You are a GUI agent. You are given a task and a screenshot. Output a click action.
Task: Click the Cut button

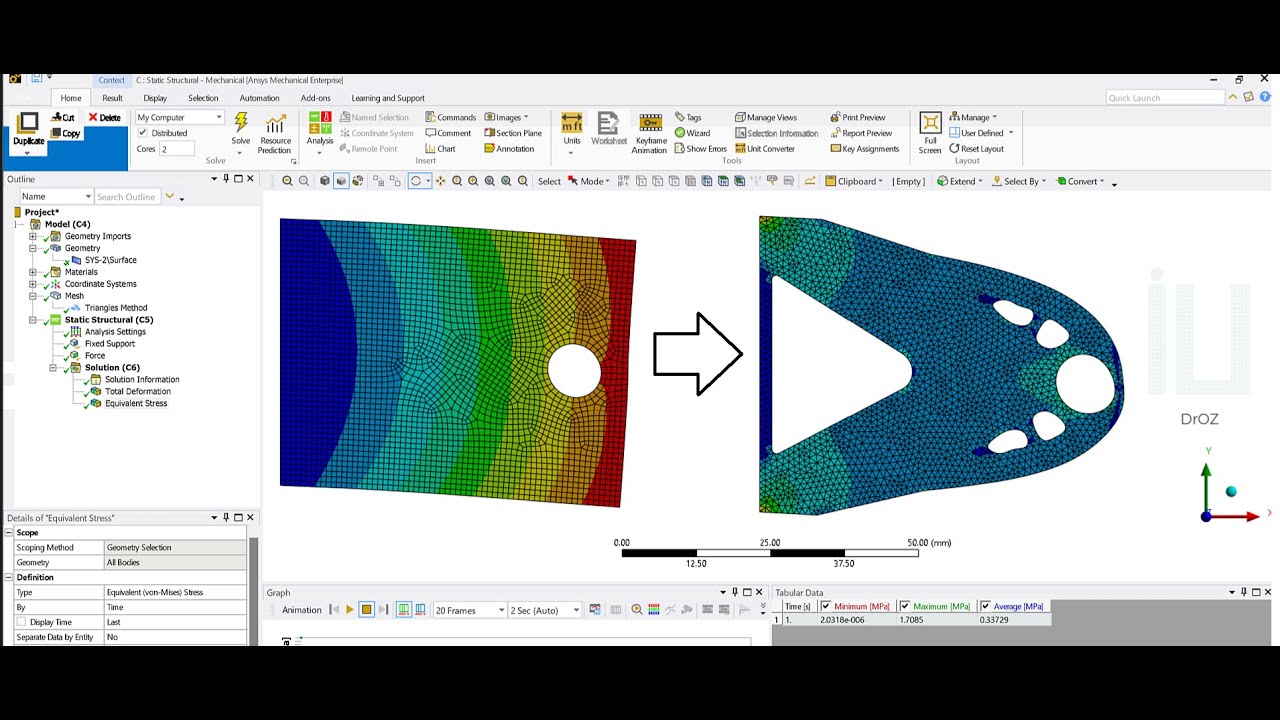click(63, 117)
